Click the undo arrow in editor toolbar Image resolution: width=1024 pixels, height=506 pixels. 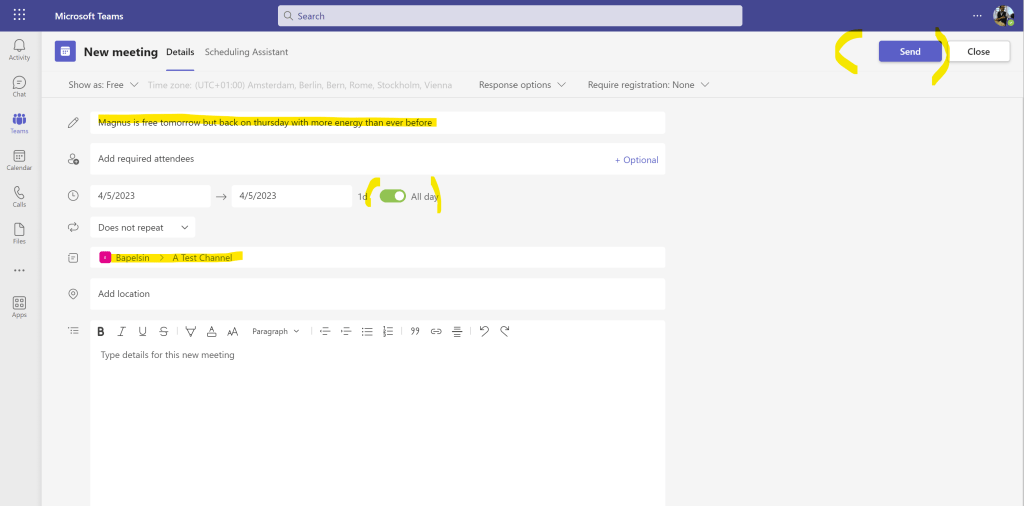pos(484,332)
